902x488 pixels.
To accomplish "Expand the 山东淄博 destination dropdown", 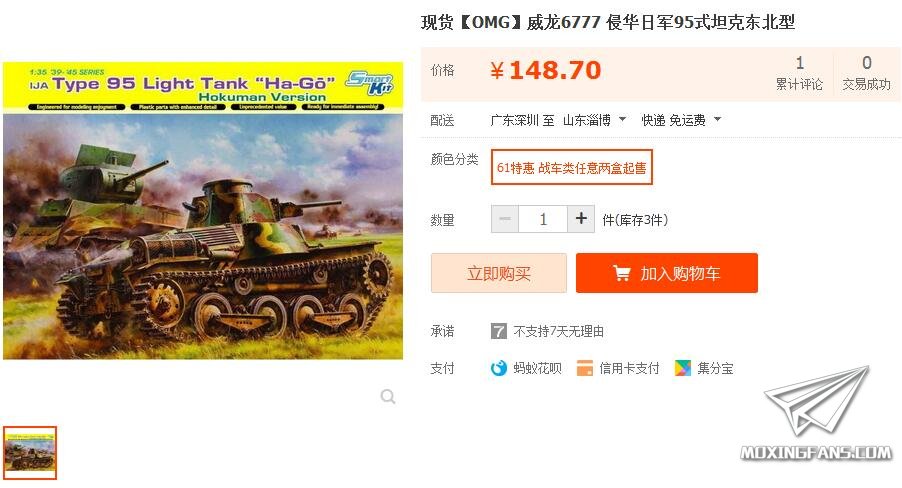I will [x=595, y=120].
